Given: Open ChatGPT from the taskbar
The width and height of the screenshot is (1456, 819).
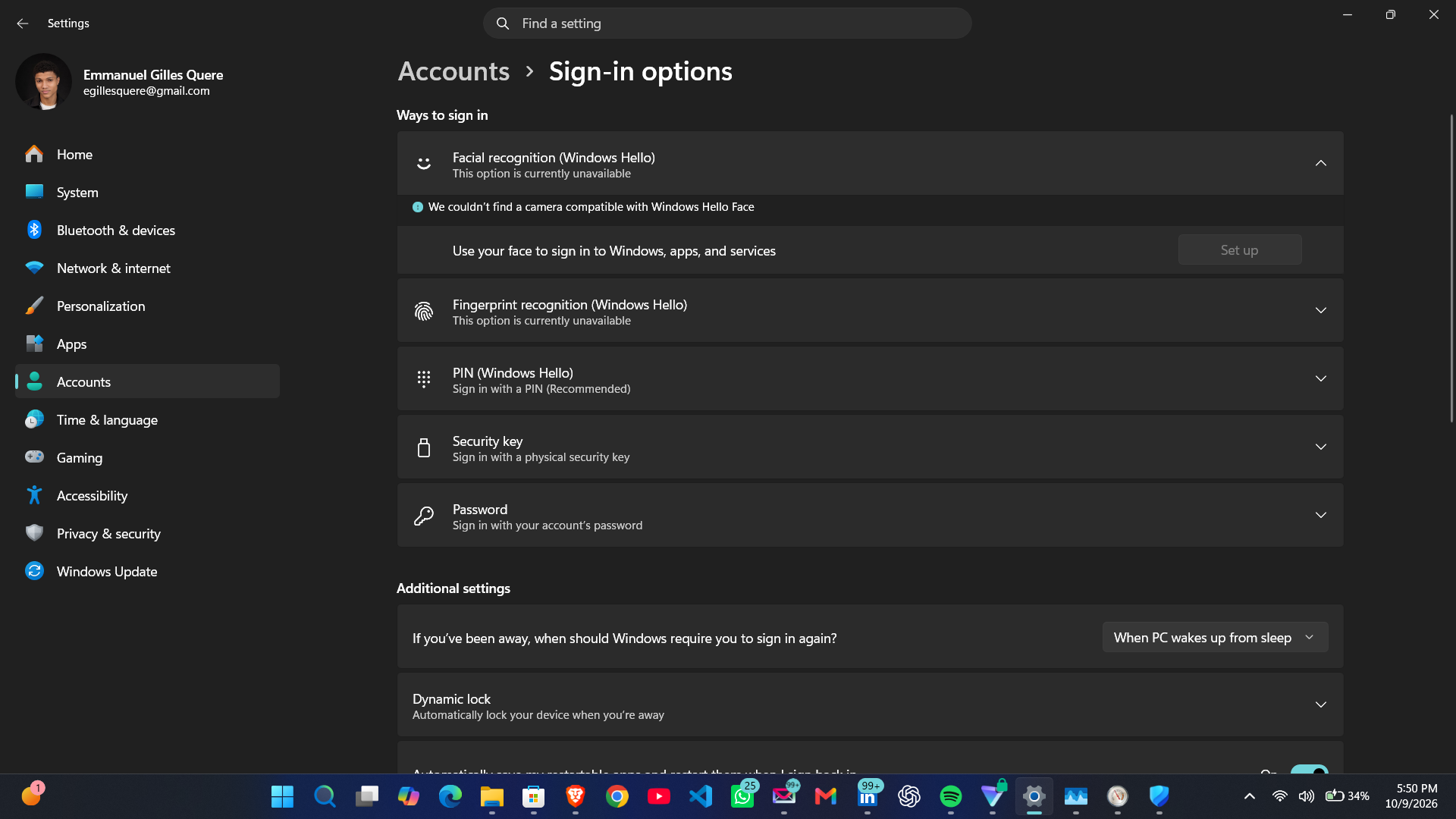Looking at the screenshot, I should click(909, 796).
